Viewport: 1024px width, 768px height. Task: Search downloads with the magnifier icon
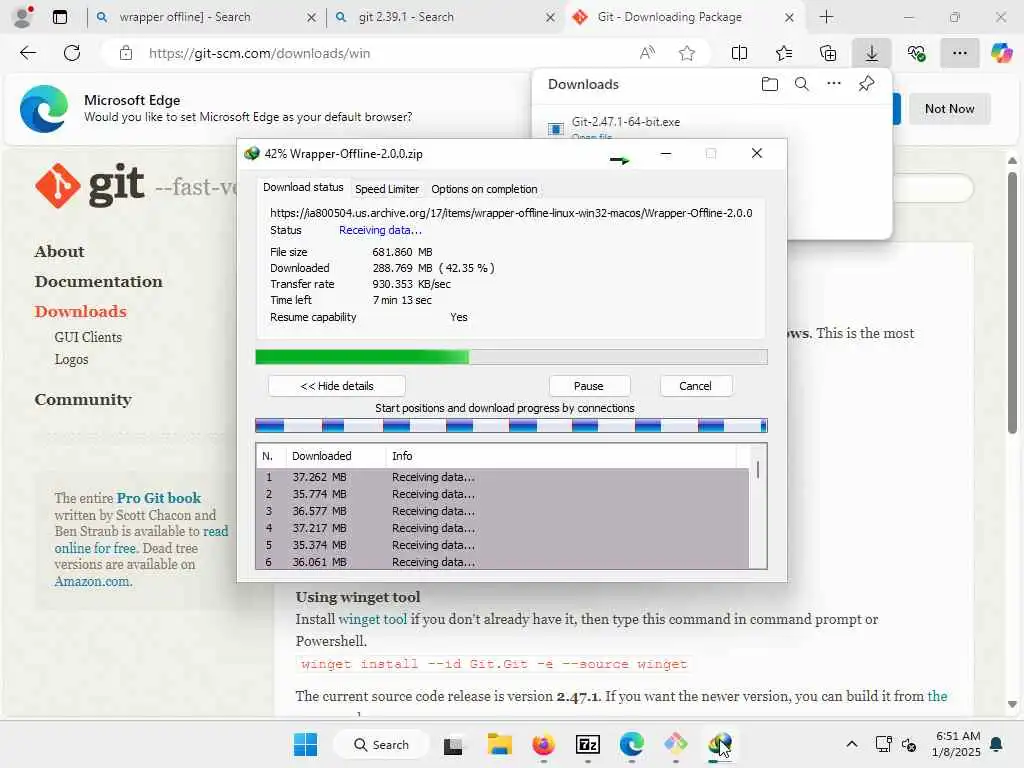point(802,84)
